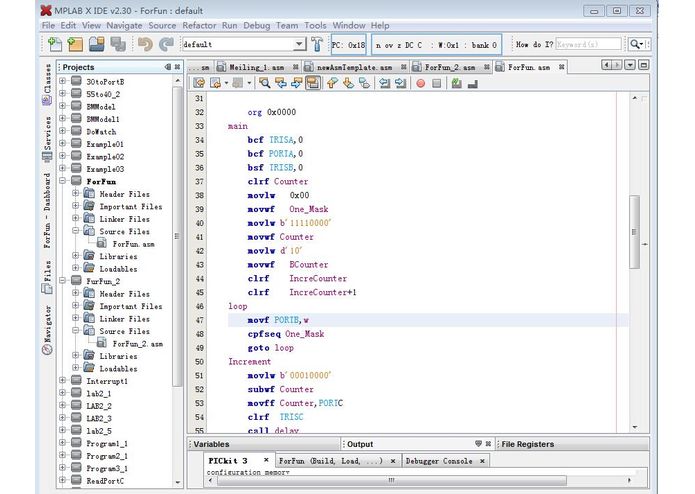Image resolution: width=695 pixels, height=494 pixels.
Task: Close the ForFun.asm editor tab
Action: point(561,67)
